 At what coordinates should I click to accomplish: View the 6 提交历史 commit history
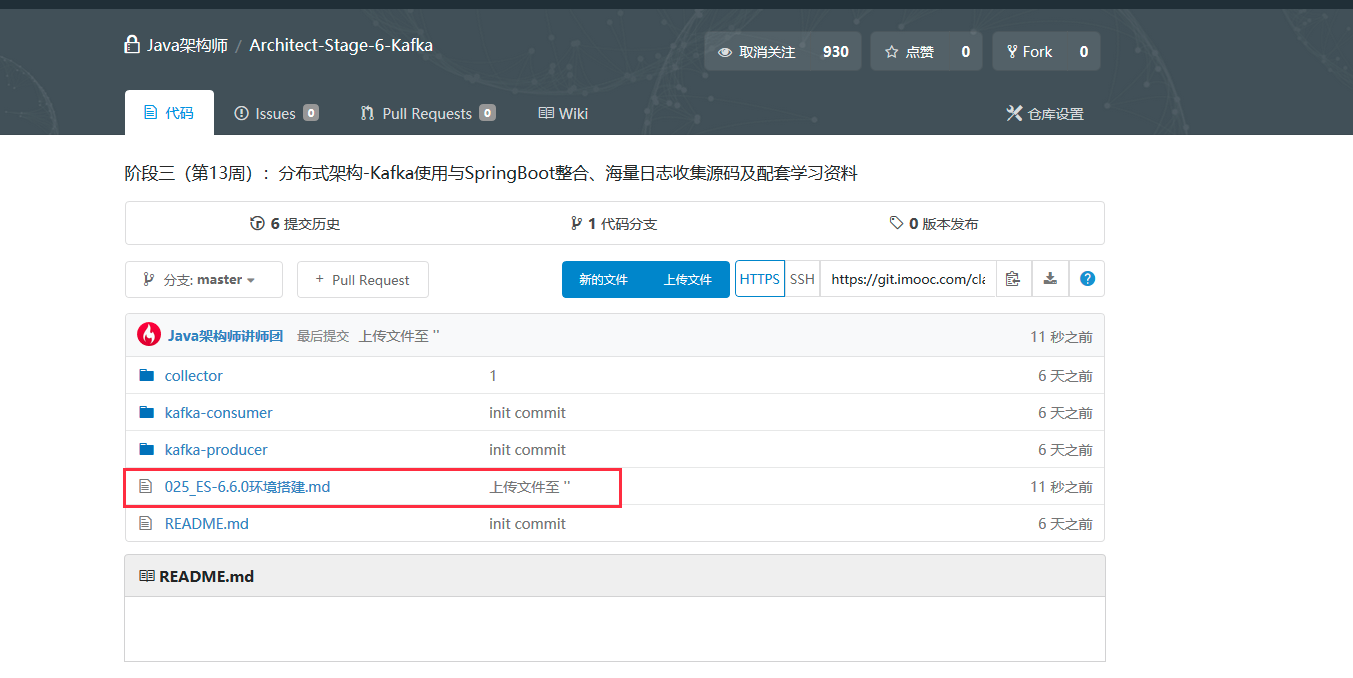295,223
